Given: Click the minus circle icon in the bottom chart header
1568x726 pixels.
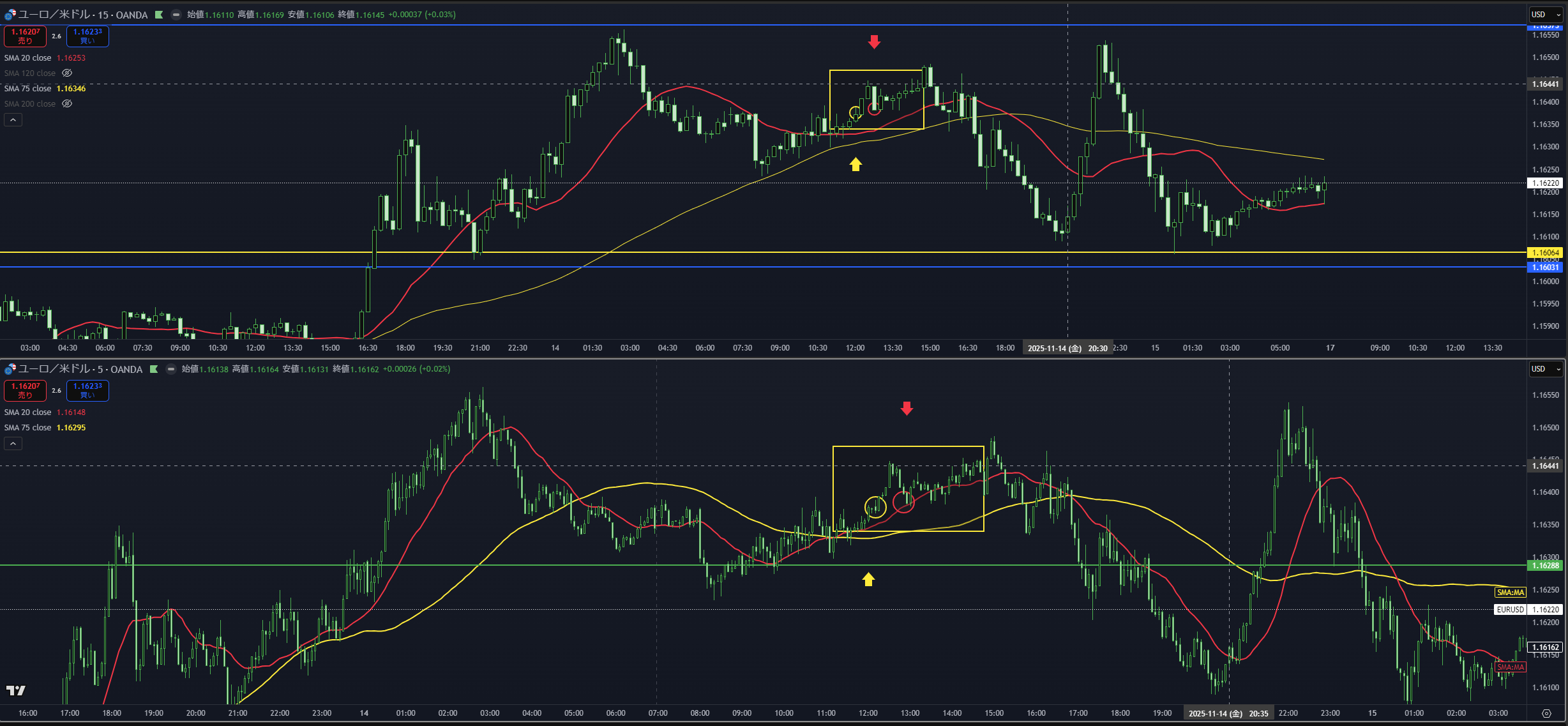Looking at the screenshot, I should 171,369.
